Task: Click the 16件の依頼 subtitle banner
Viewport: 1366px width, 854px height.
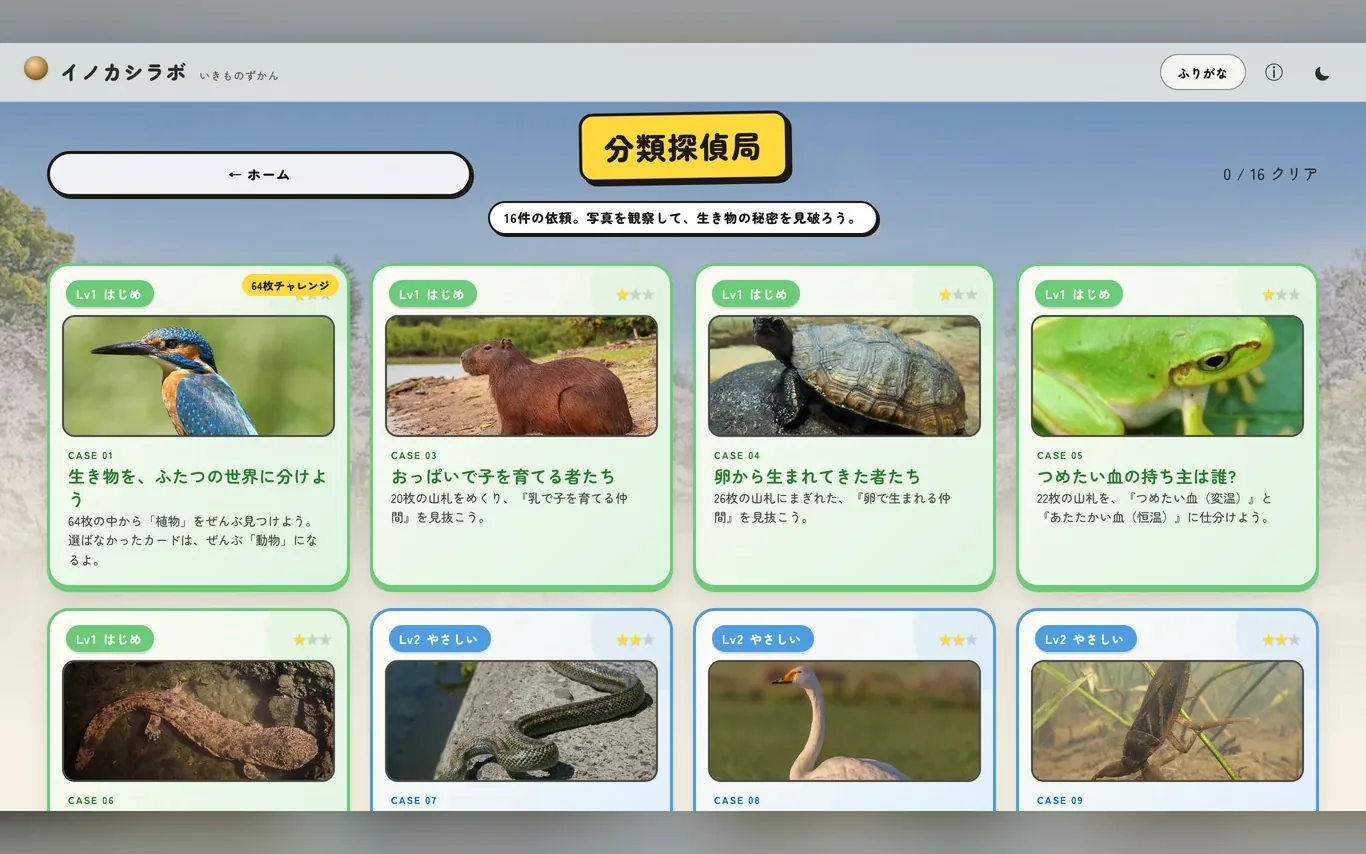Action: [683, 218]
